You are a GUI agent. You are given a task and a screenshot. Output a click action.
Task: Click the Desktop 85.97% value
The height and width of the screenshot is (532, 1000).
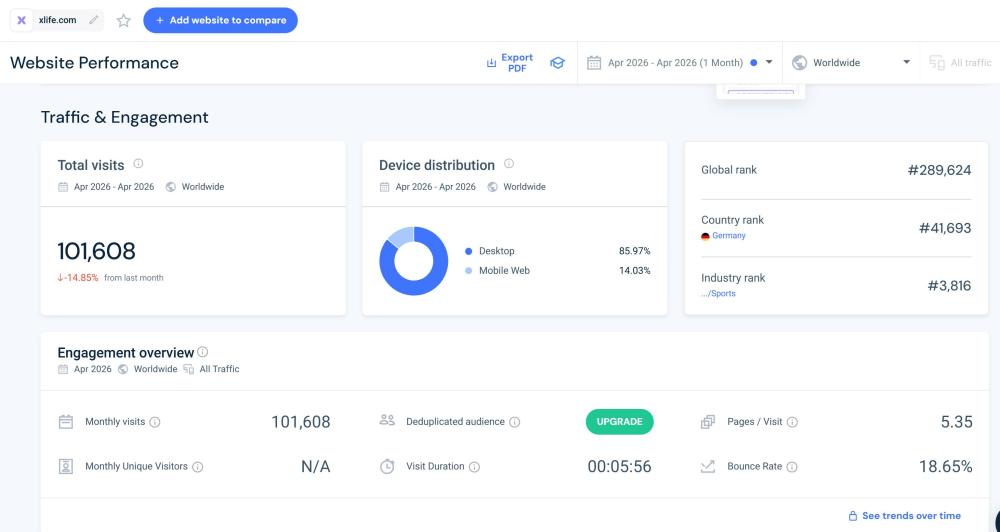[x=635, y=251]
